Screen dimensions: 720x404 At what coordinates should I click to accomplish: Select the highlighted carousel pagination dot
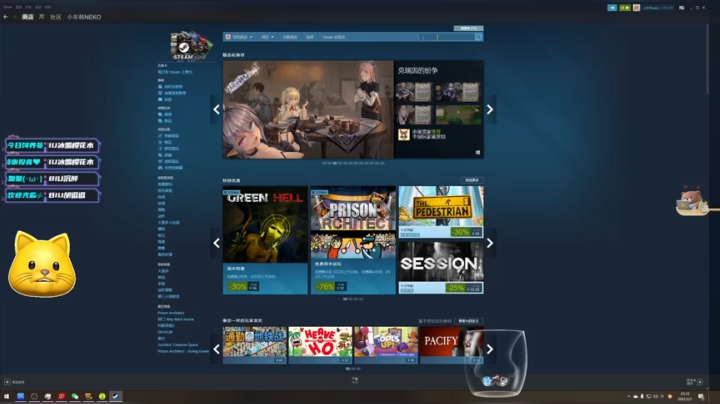335,163
